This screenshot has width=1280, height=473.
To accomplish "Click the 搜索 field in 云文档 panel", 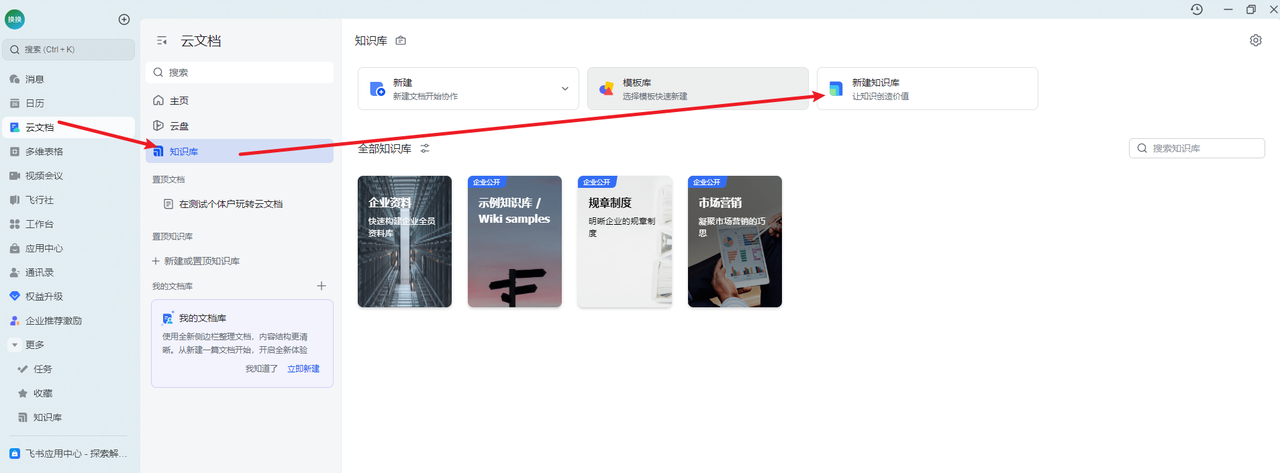I will coord(240,73).
